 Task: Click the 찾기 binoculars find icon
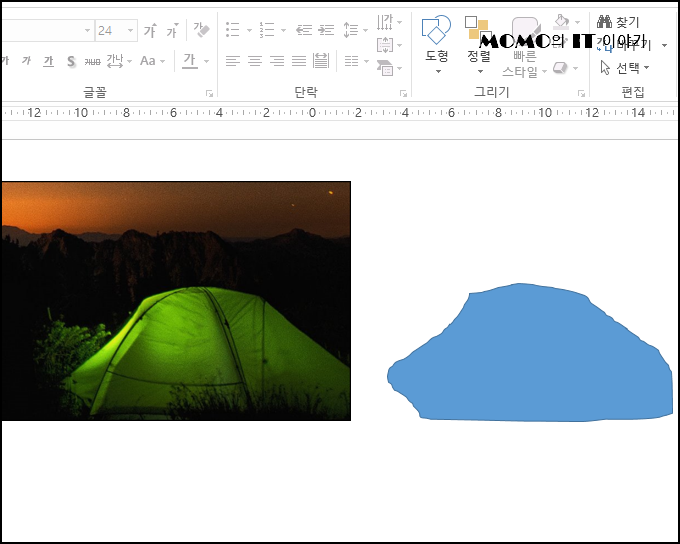tap(619, 21)
